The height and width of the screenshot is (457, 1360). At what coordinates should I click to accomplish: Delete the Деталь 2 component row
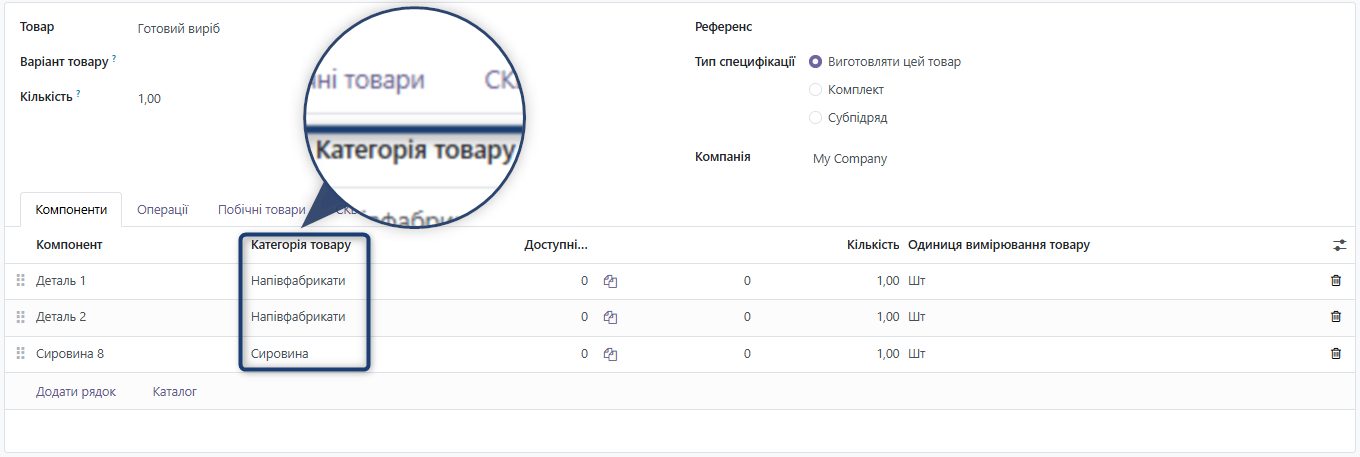pyautogui.click(x=1336, y=317)
